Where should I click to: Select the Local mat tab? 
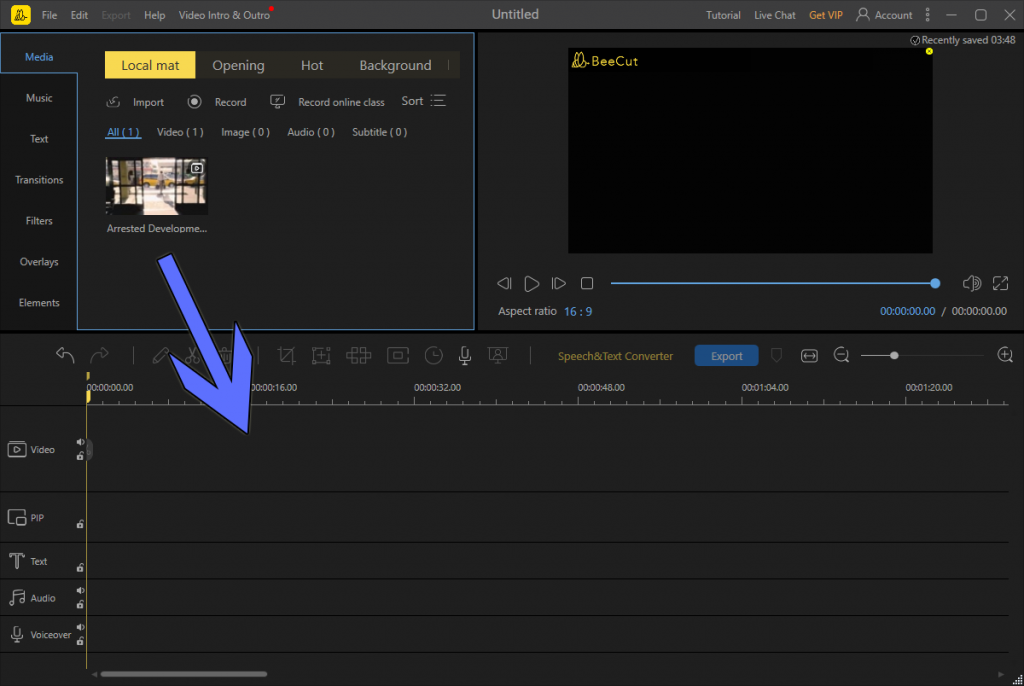tap(150, 65)
